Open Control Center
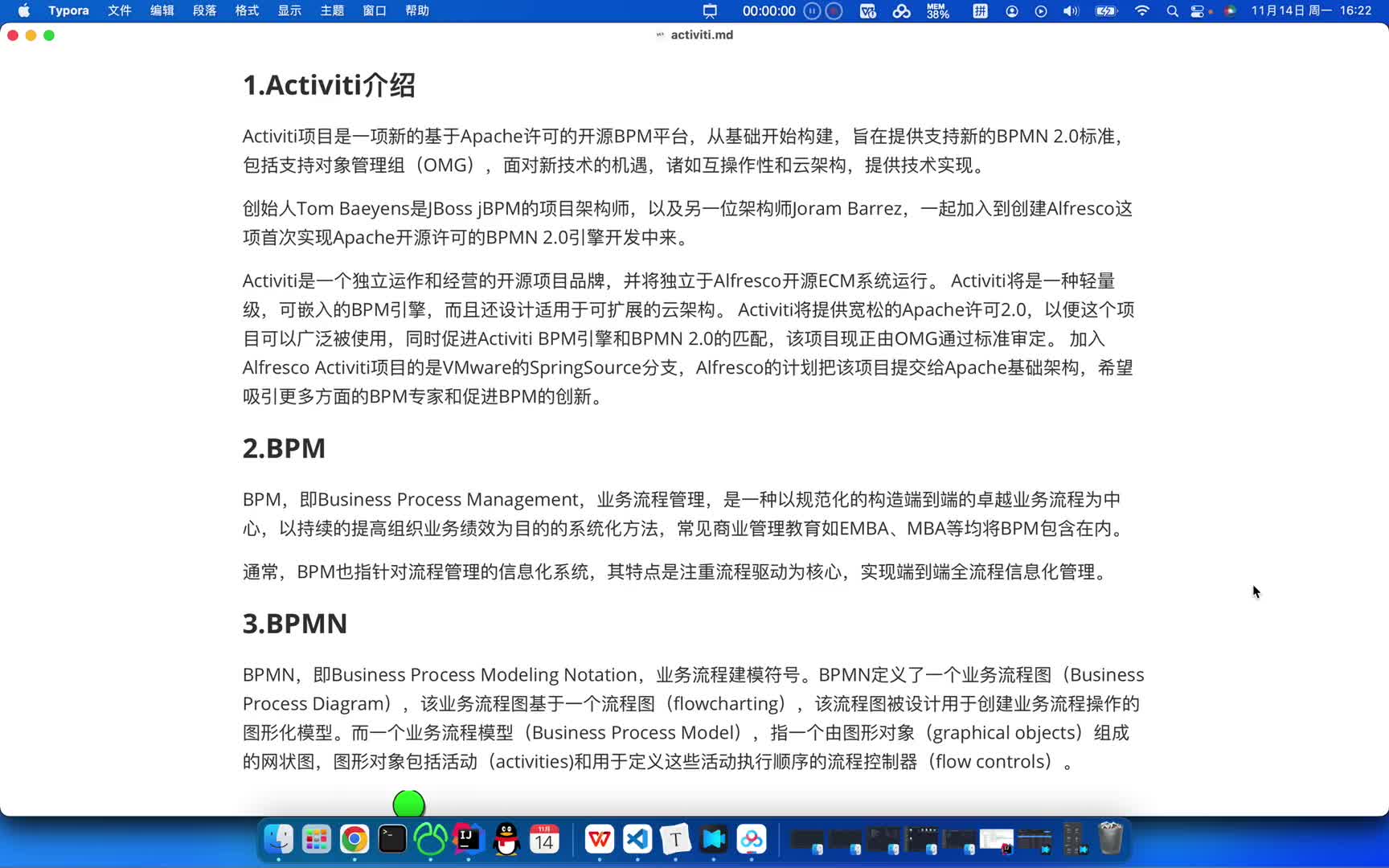Screen dimensions: 1389x868 pos(1198,10)
